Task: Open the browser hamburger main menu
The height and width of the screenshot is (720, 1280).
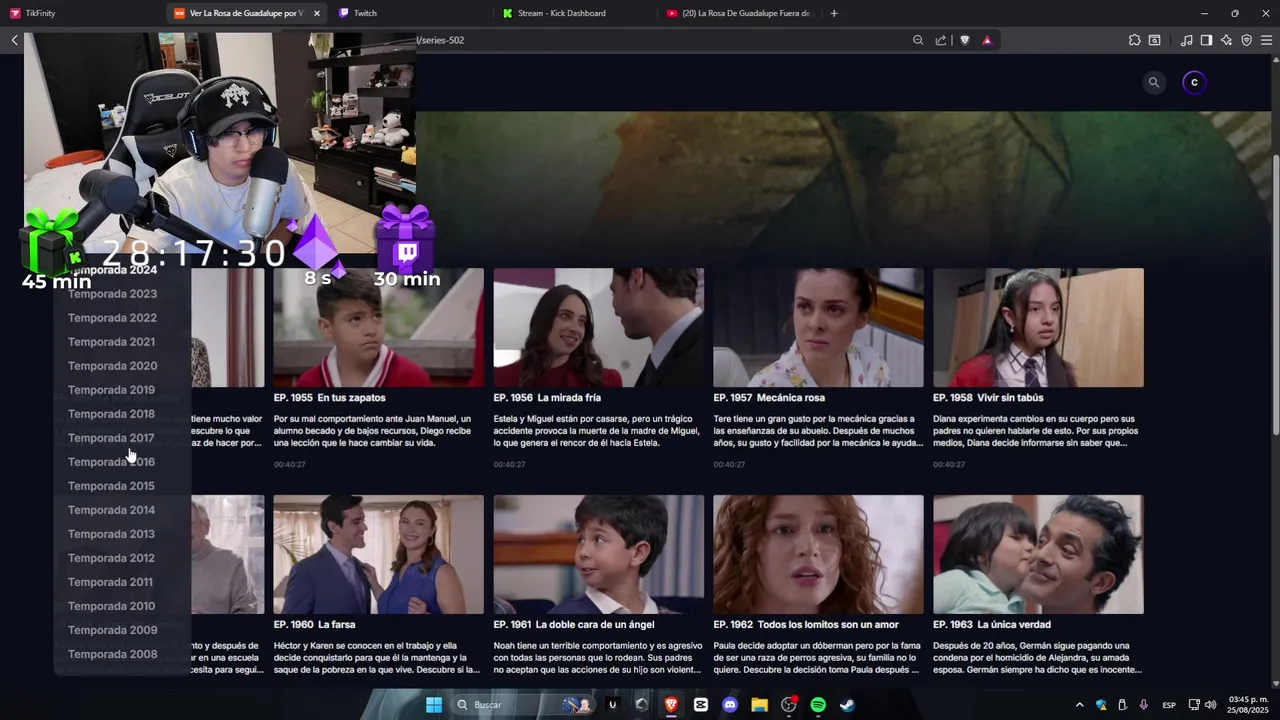Action: tap(1266, 40)
